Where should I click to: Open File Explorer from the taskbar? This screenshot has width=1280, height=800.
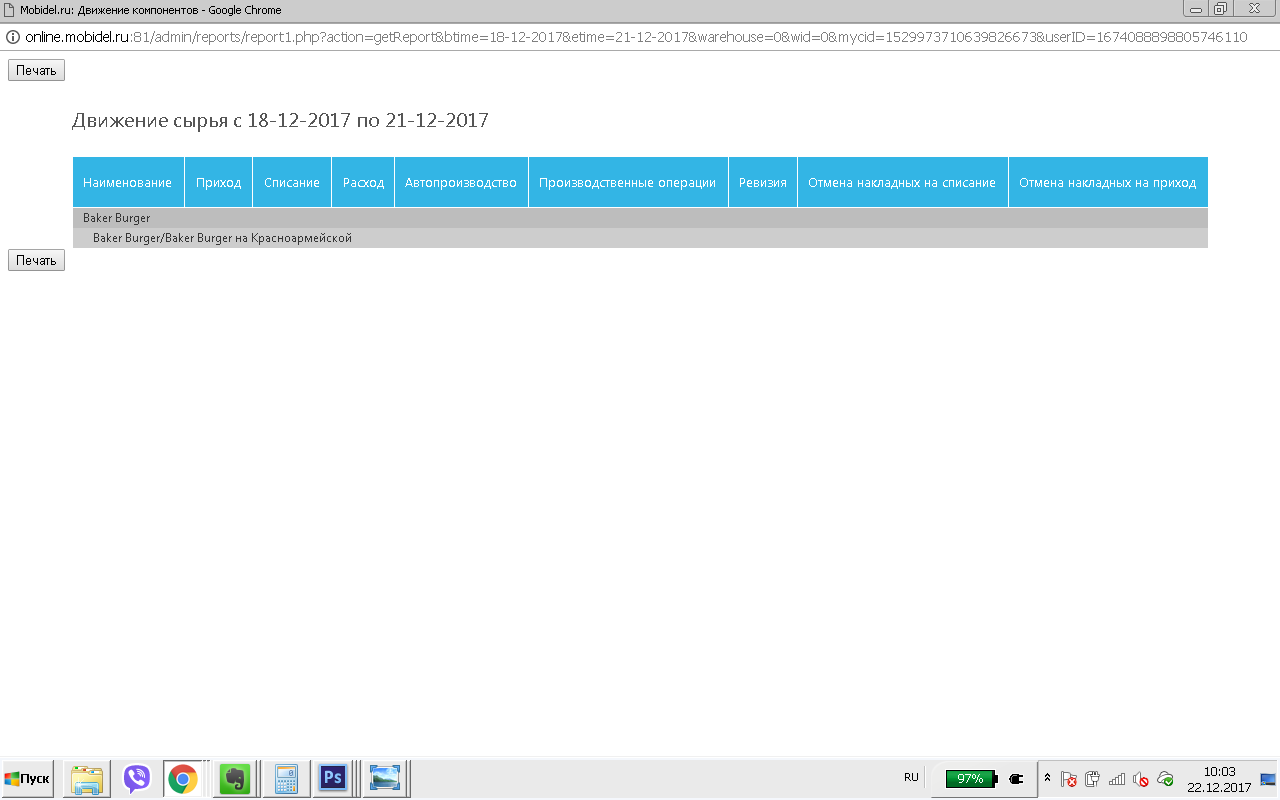[87, 778]
